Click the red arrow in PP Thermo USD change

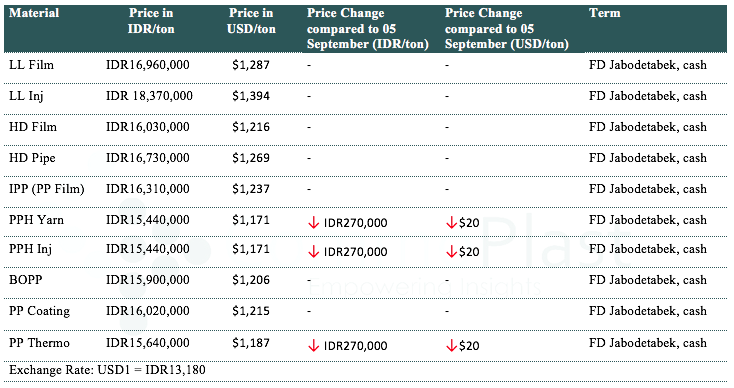pyautogui.click(x=451, y=346)
